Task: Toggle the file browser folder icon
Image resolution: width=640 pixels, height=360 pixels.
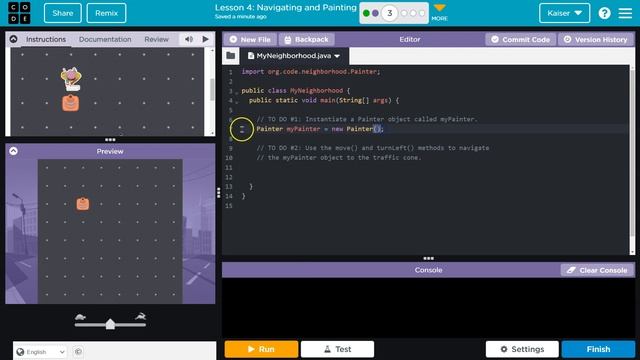Action: 231,56
